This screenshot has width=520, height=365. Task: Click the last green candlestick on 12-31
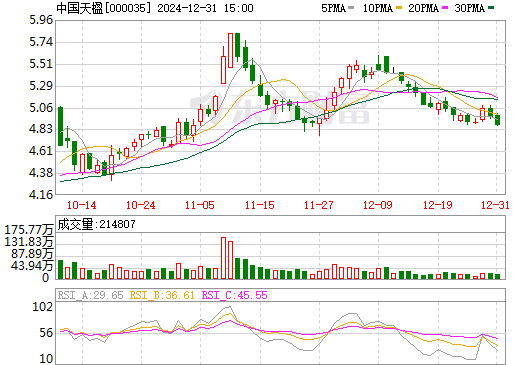click(x=498, y=120)
